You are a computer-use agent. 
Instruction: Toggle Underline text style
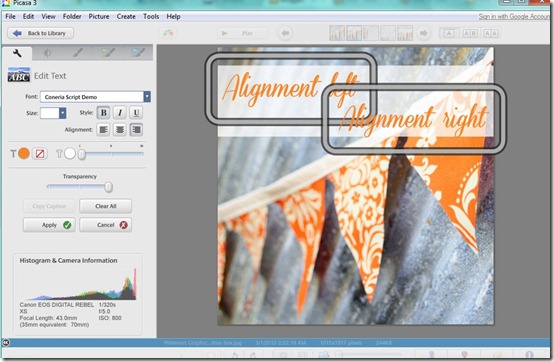coord(136,113)
